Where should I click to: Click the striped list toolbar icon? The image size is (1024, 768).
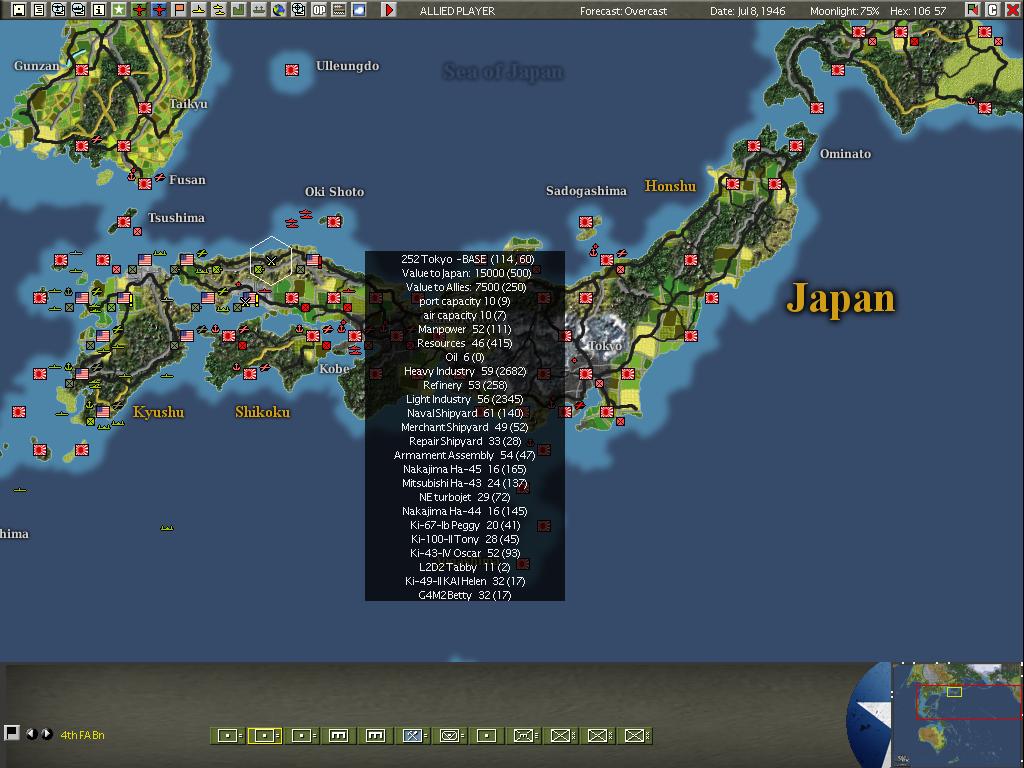pos(338,10)
